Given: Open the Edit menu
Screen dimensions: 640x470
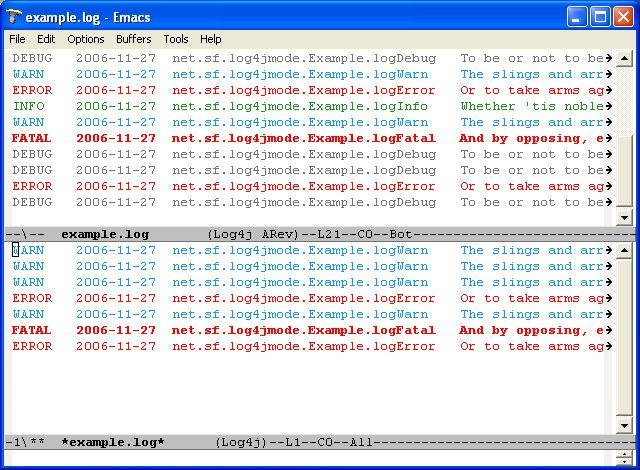Looking at the screenshot, I should pyautogui.click(x=46, y=39).
